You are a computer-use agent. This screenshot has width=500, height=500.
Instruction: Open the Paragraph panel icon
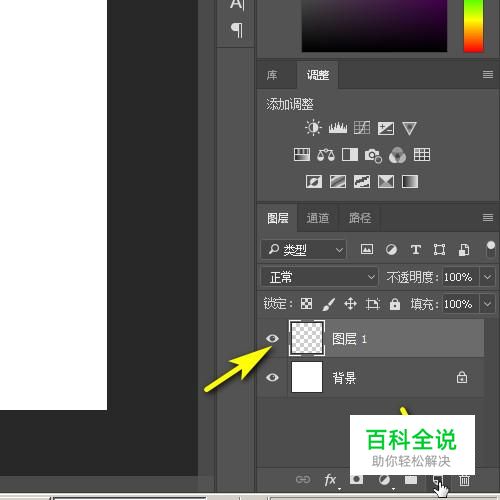[237, 30]
